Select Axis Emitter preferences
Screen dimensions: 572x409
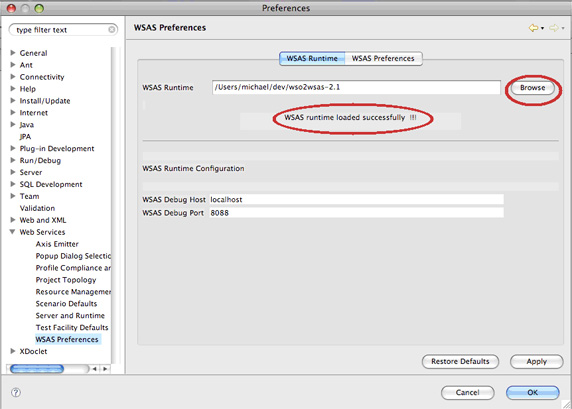[57, 244]
